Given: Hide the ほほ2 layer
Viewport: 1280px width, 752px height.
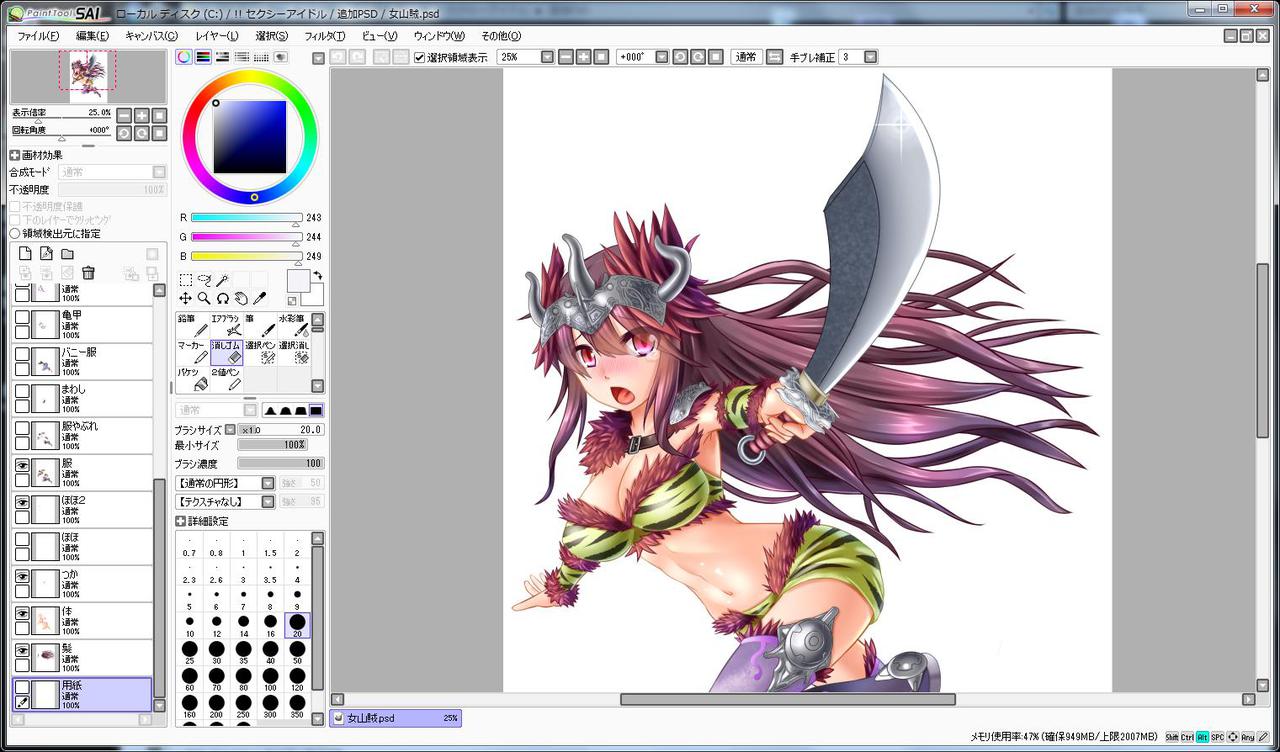Looking at the screenshot, I should click(x=22, y=502).
